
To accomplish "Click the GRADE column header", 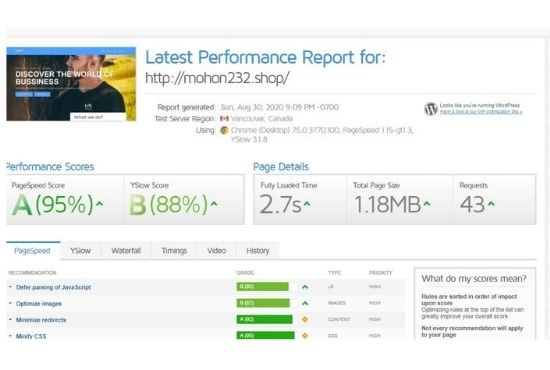I will click(245, 273).
